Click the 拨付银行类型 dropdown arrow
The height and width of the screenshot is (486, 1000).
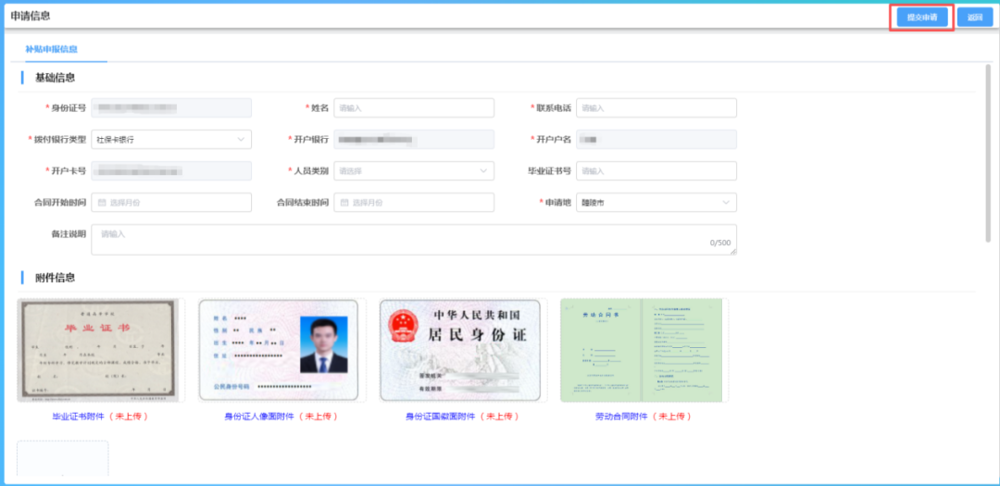[241, 139]
